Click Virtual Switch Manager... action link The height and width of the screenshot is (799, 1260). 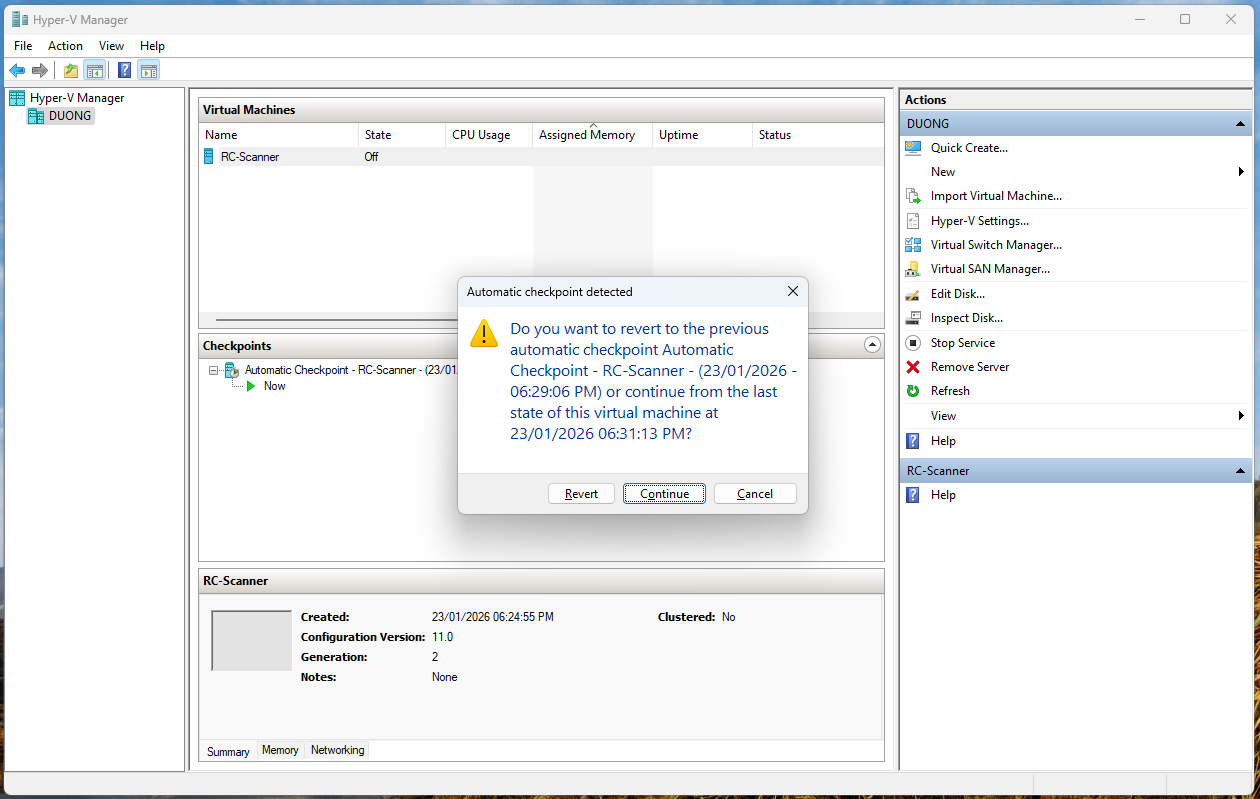coord(996,245)
